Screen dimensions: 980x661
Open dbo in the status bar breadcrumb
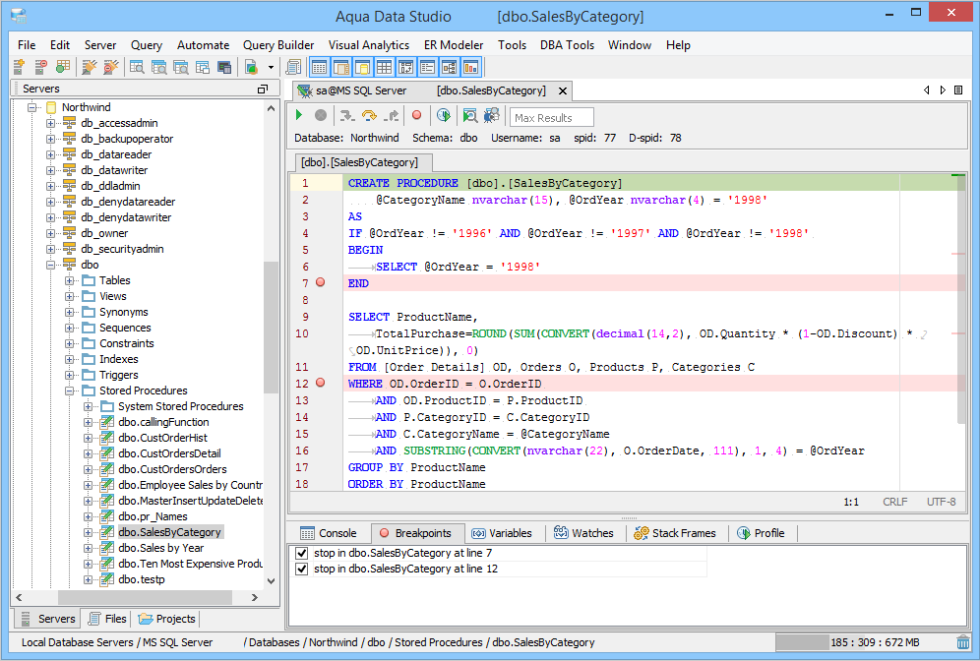[x=375, y=642]
